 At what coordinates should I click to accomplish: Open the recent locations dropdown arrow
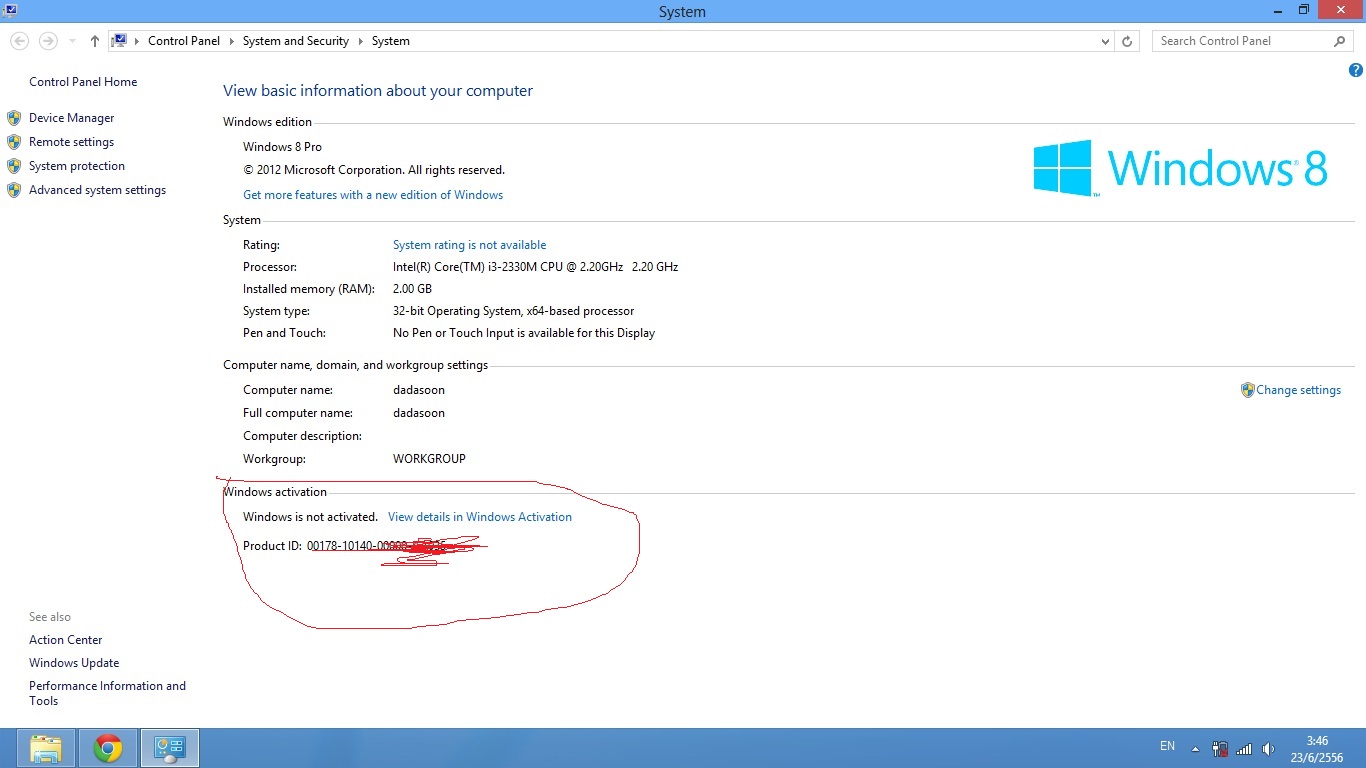[72, 41]
